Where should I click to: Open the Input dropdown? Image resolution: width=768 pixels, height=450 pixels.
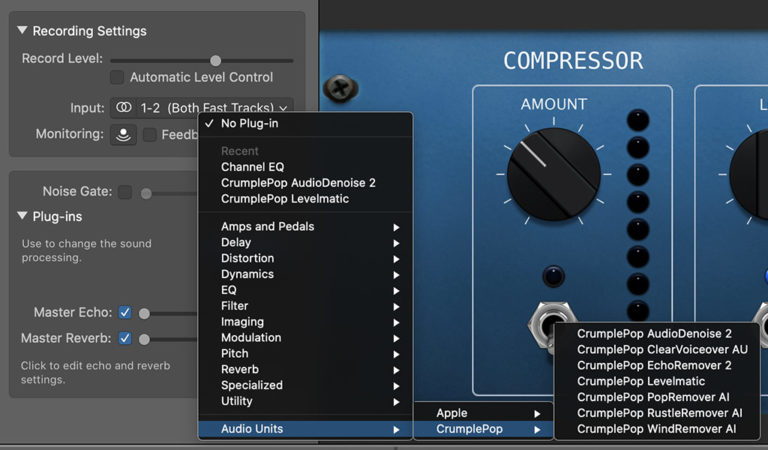202,108
